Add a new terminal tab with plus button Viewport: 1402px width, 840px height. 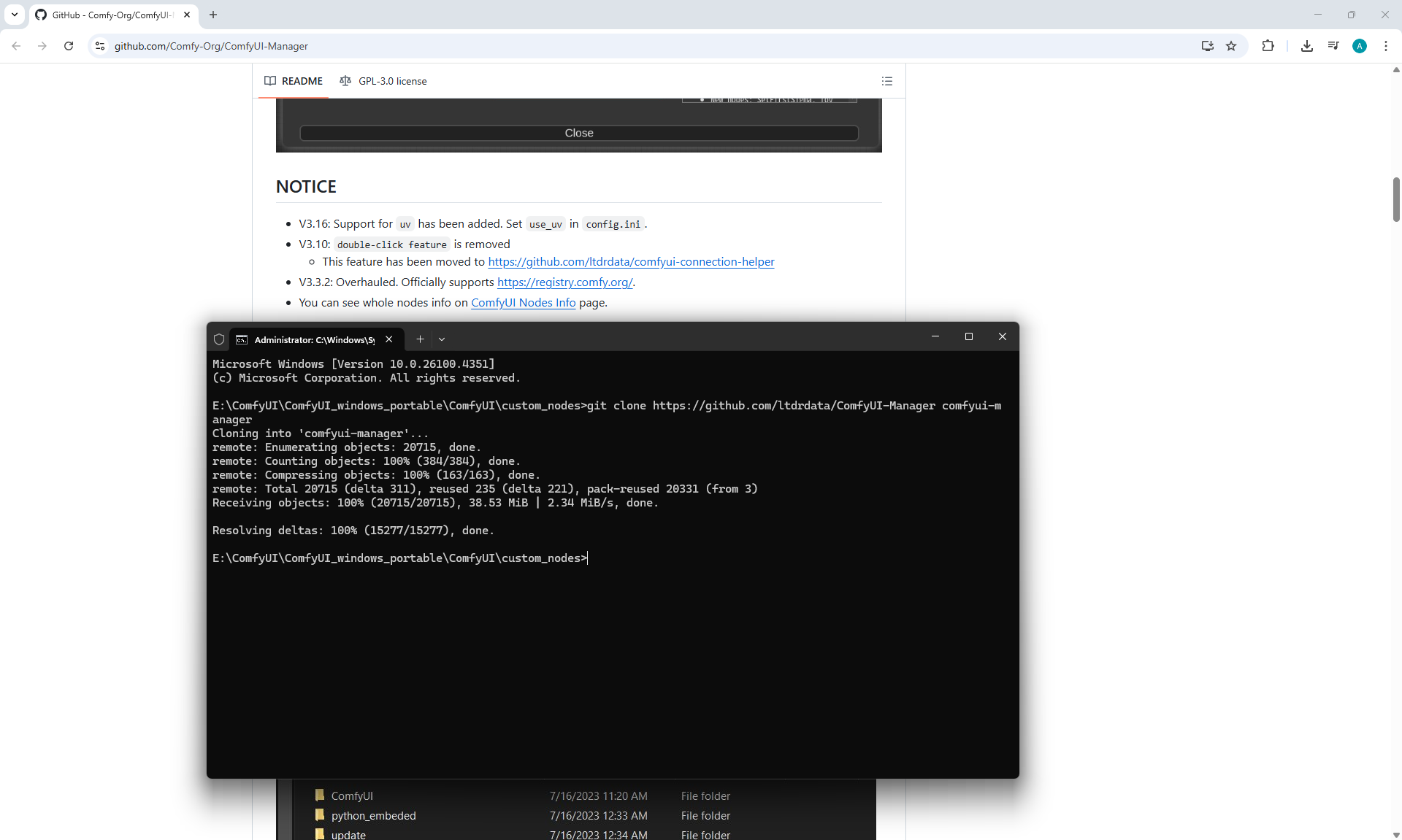420,339
